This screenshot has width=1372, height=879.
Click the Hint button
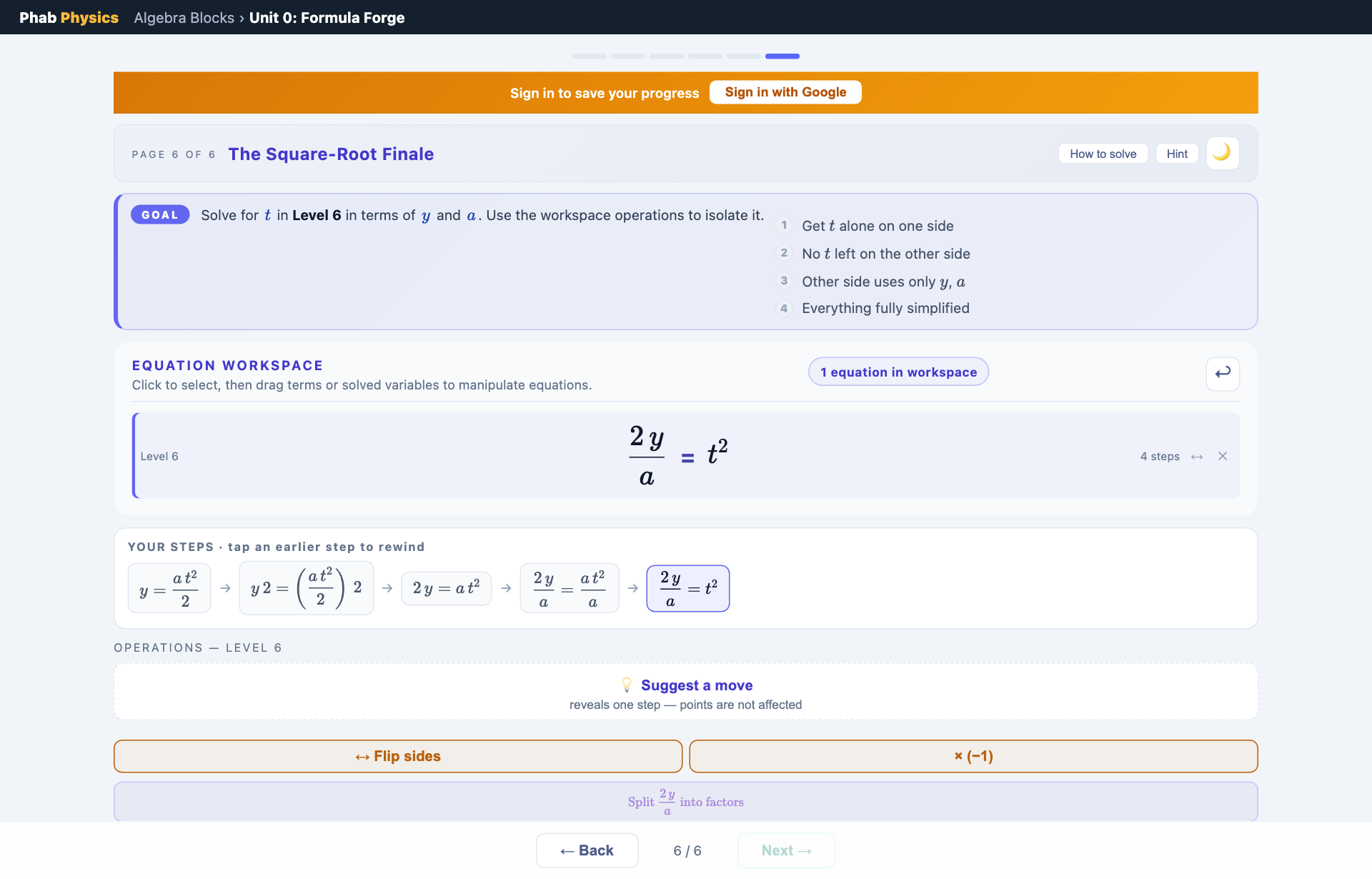[1177, 154]
